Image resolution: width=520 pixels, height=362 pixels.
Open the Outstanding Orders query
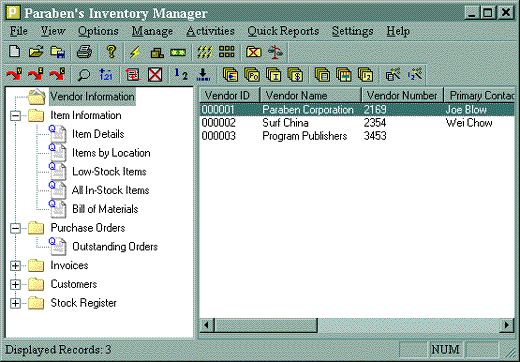point(115,247)
